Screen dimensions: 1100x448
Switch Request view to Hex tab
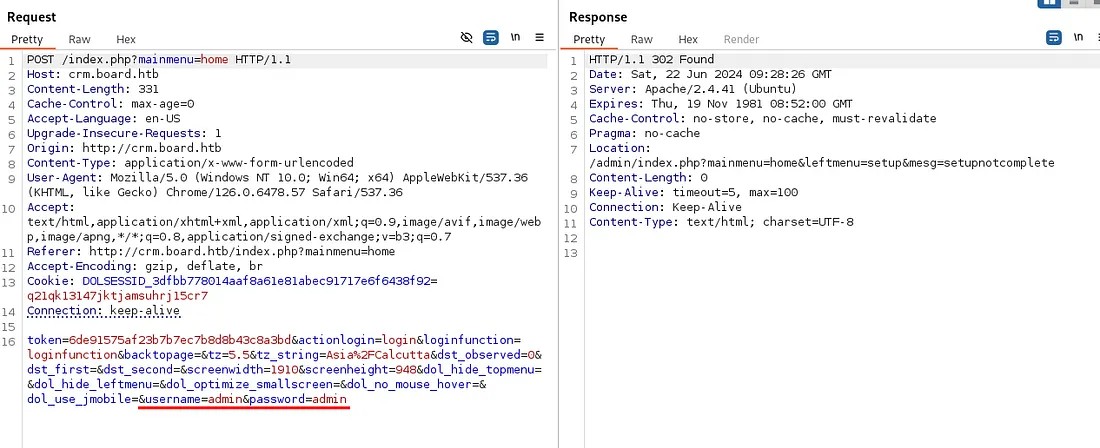[126, 39]
